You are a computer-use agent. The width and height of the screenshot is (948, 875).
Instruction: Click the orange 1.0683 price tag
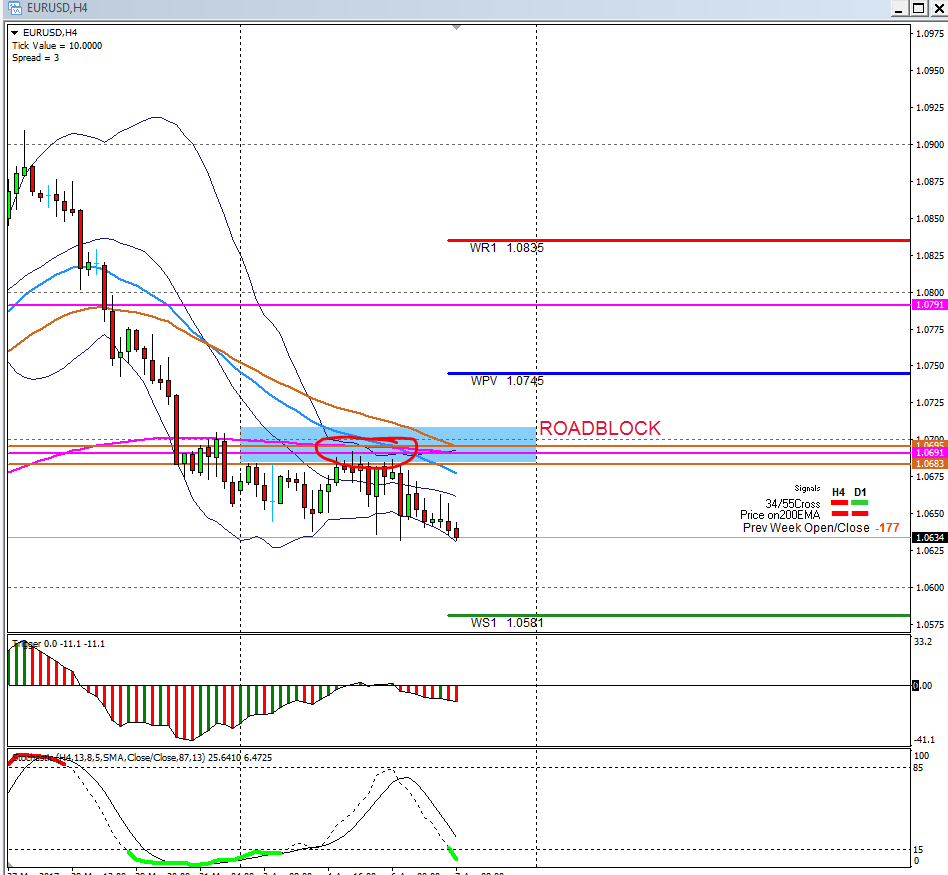(x=929, y=464)
